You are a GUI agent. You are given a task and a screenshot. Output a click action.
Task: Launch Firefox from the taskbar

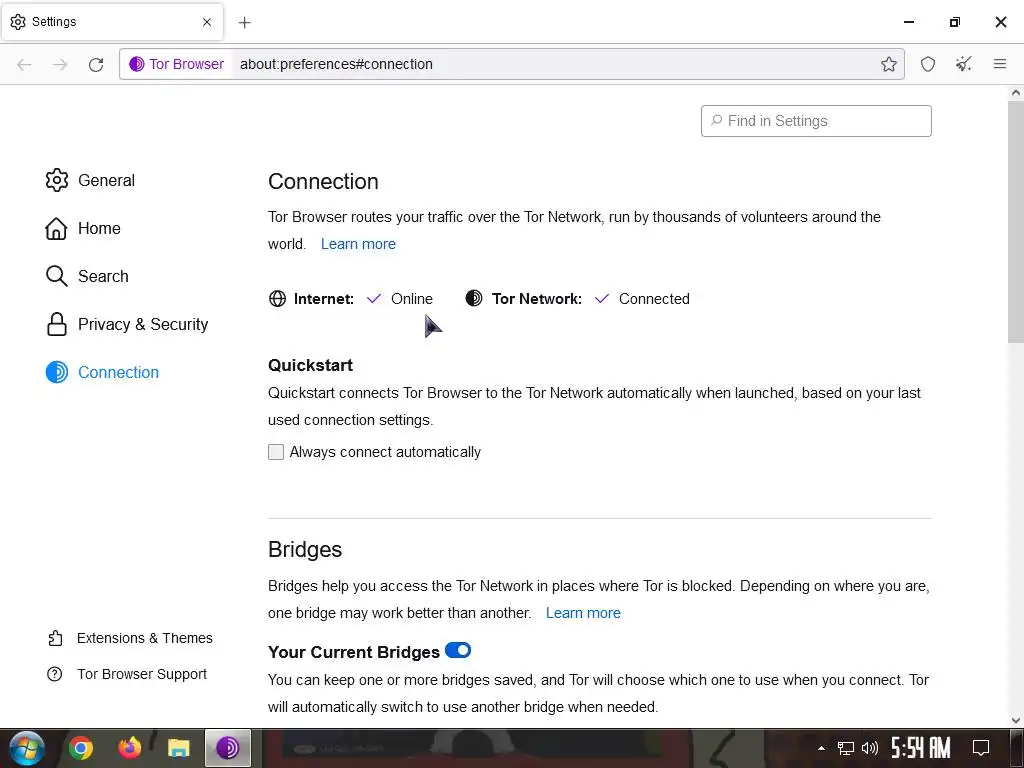click(130, 748)
